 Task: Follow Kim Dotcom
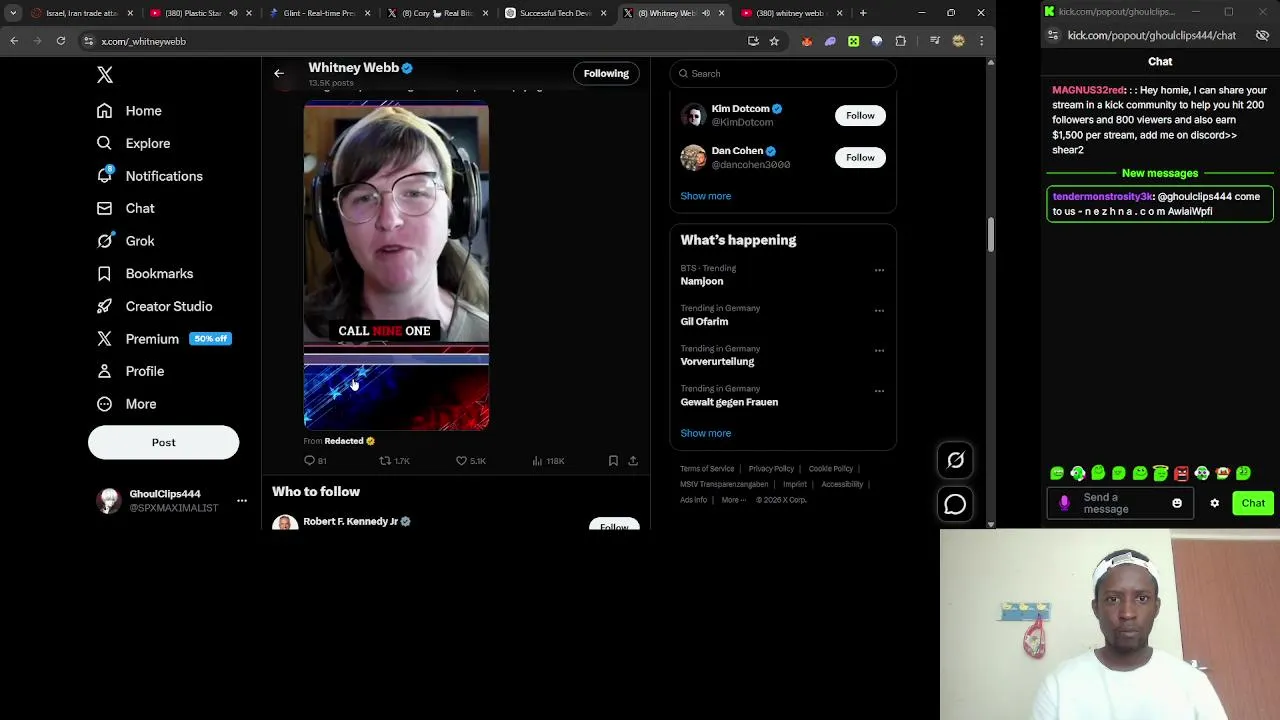pyautogui.click(x=860, y=115)
